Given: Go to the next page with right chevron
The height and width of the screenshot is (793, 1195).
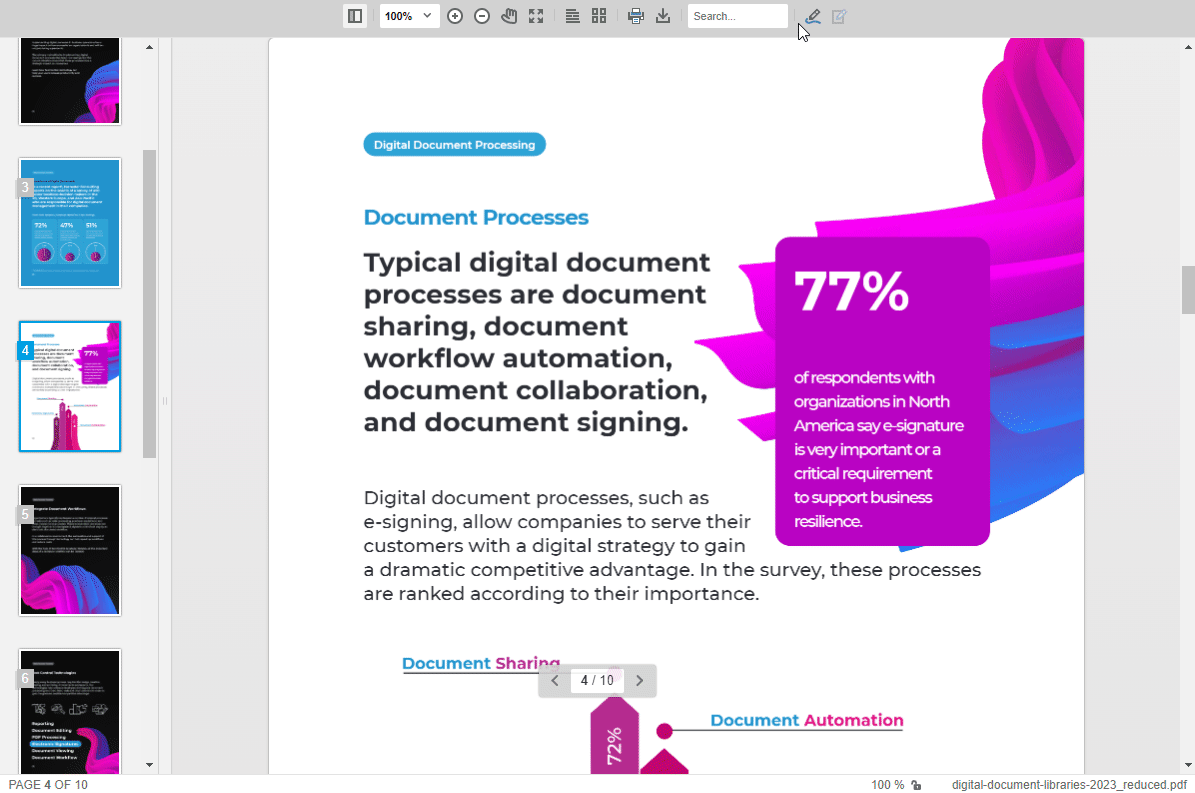Looking at the screenshot, I should [x=639, y=680].
